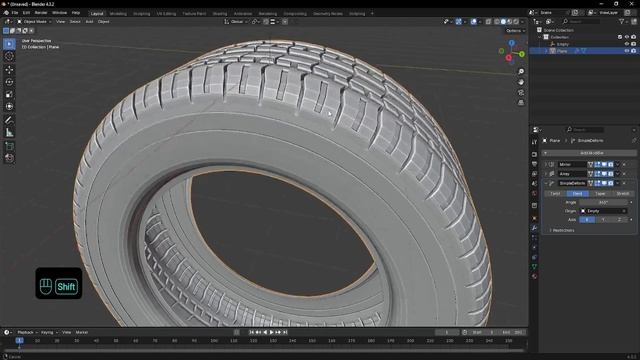Viewport: 640px width, 360px height.
Task: Toggle the camera view icon
Action: coord(521,93)
